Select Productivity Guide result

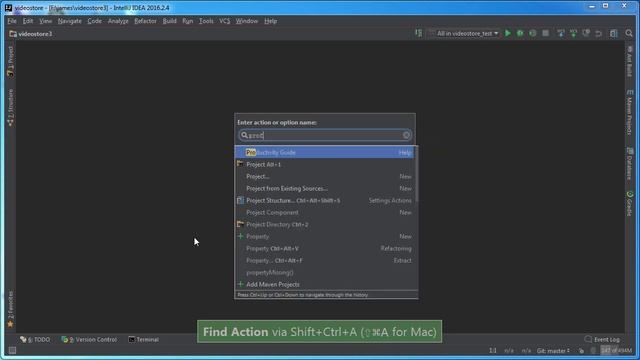point(325,152)
